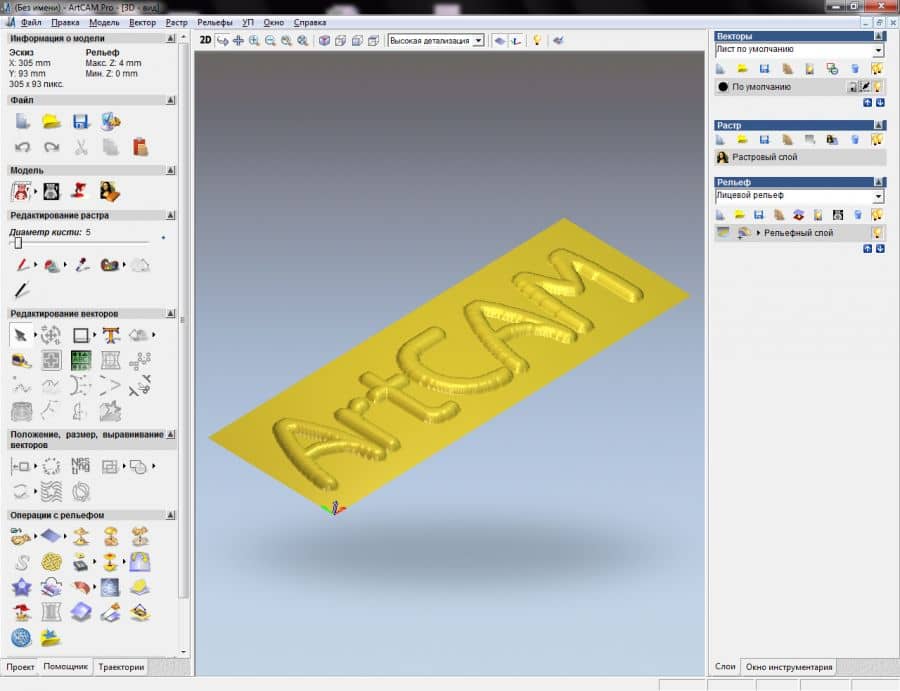Click the redo arrow in the Файл section
The height and width of the screenshot is (691, 900).
52,147
